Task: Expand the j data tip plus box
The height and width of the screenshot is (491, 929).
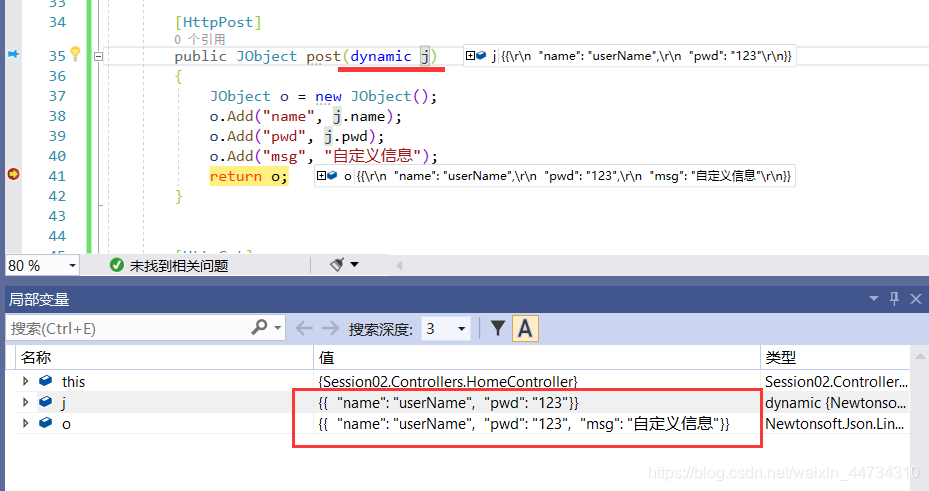Action: pos(470,56)
